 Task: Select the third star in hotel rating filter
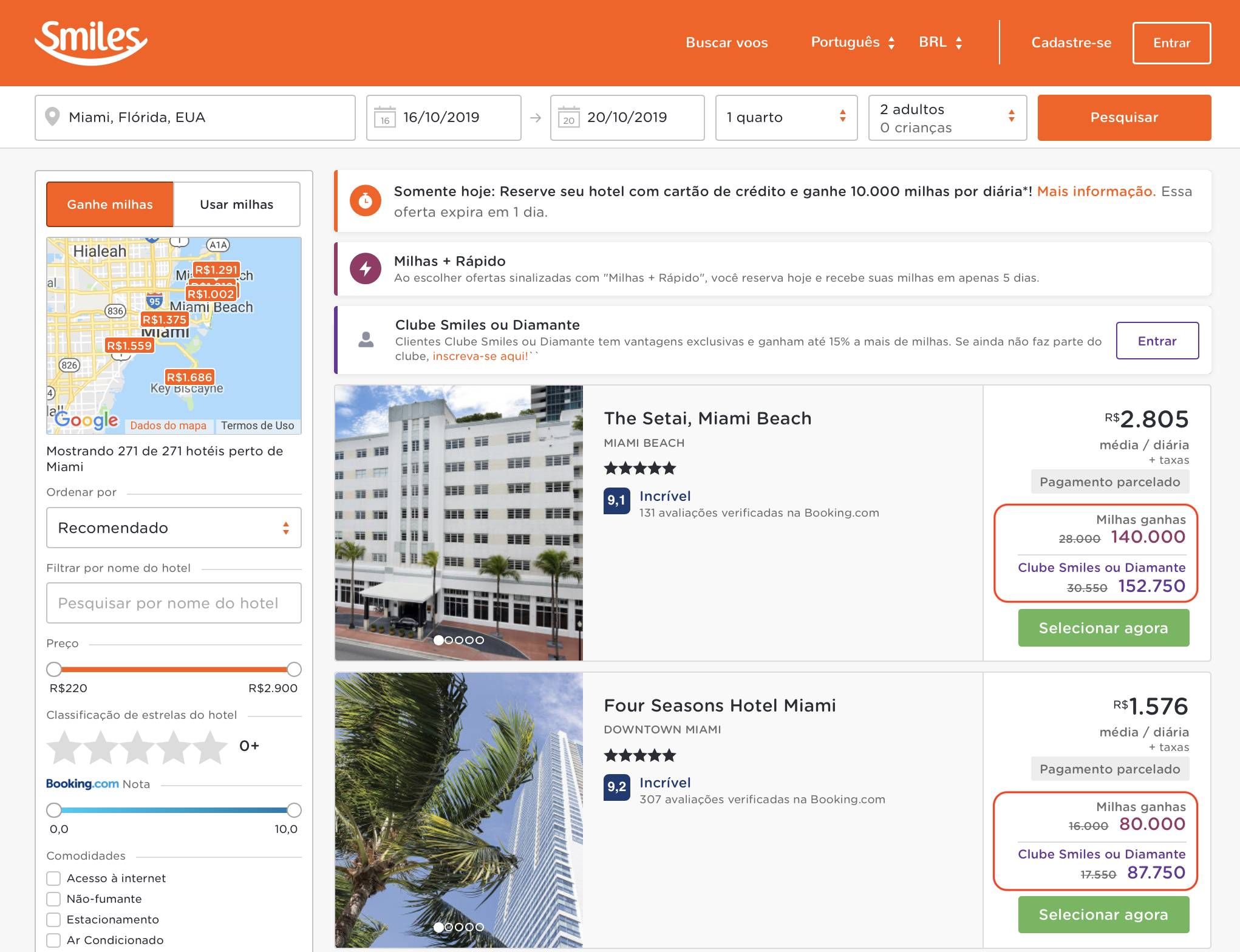click(137, 747)
